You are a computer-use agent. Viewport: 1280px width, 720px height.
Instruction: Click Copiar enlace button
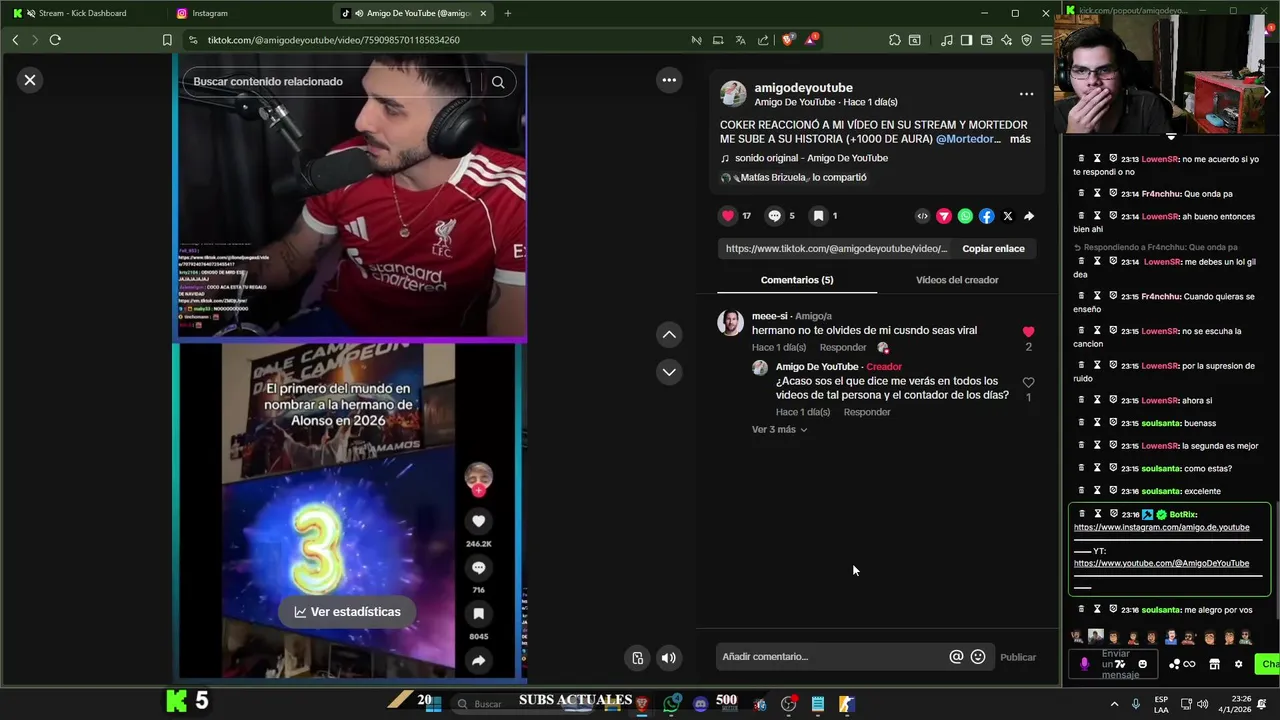993,249
